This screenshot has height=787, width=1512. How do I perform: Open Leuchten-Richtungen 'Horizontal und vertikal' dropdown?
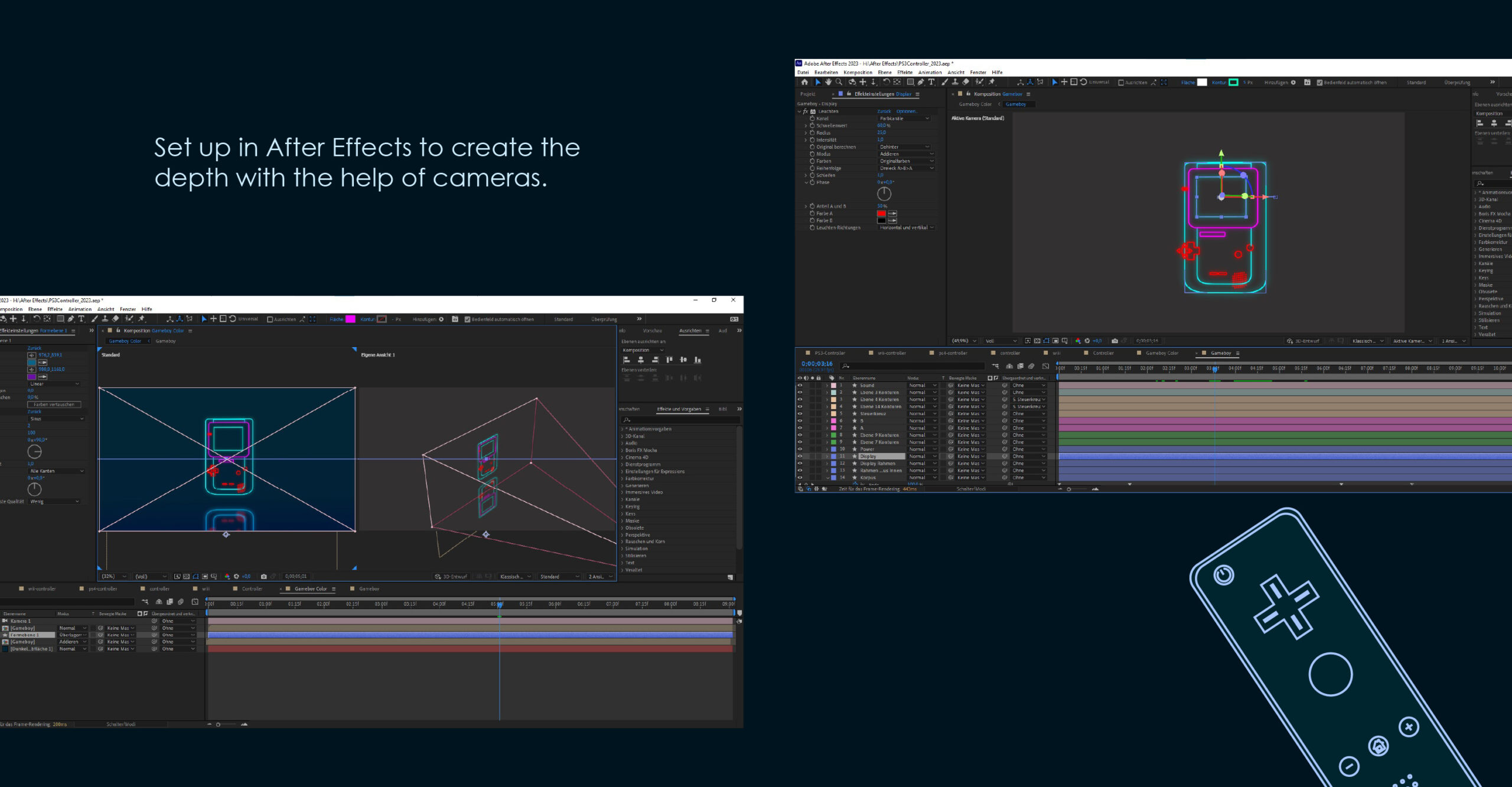point(907,228)
